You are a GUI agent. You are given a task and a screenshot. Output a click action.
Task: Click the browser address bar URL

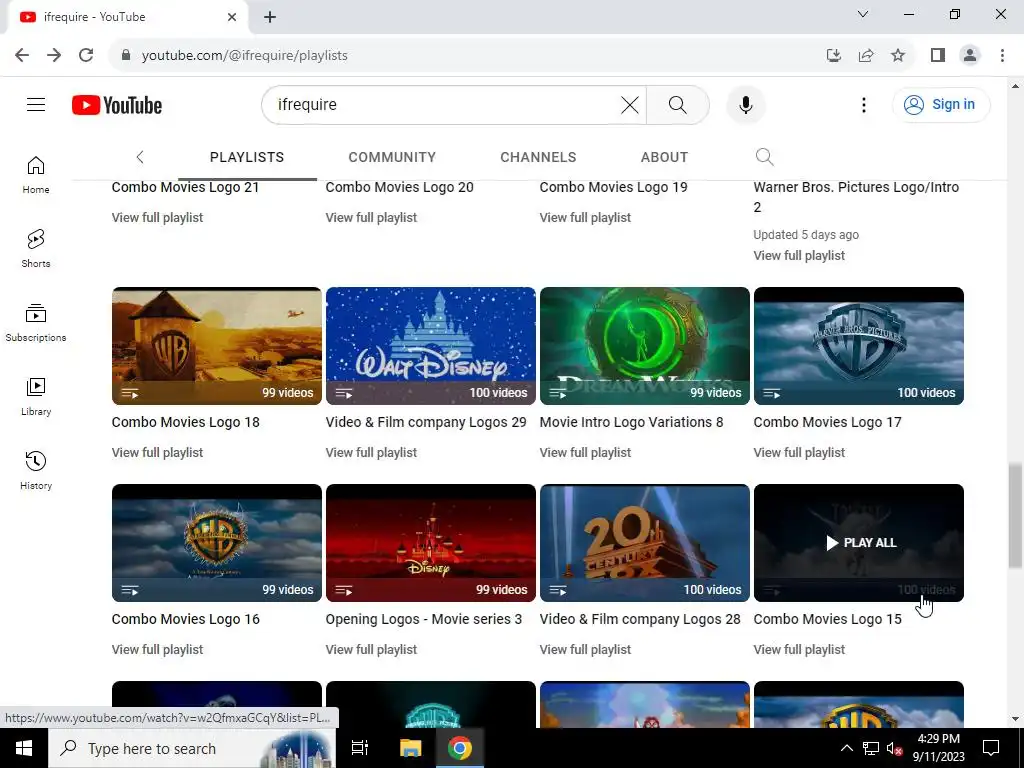coord(245,56)
